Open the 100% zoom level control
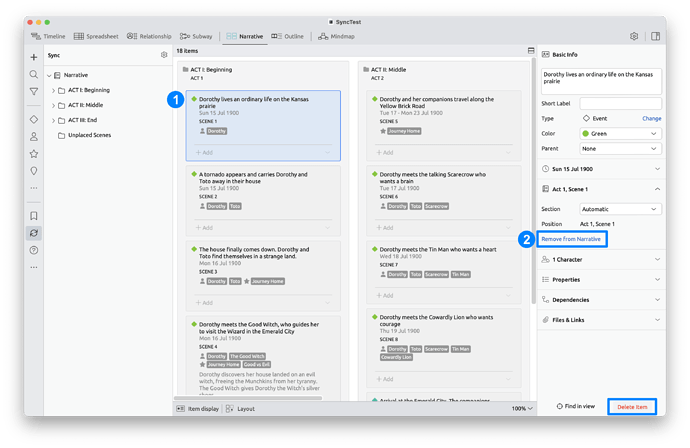This screenshot has width=690, height=448. pos(520,408)
